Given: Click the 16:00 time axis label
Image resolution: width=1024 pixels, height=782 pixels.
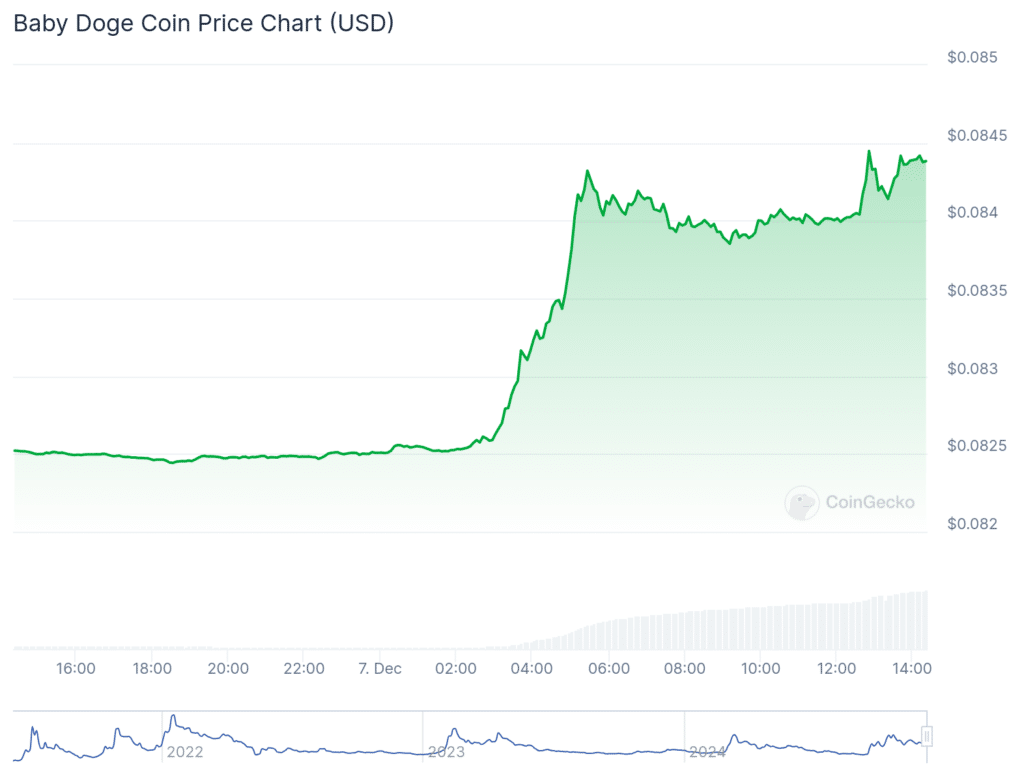Looking at the screenshot, I should 76,668.
